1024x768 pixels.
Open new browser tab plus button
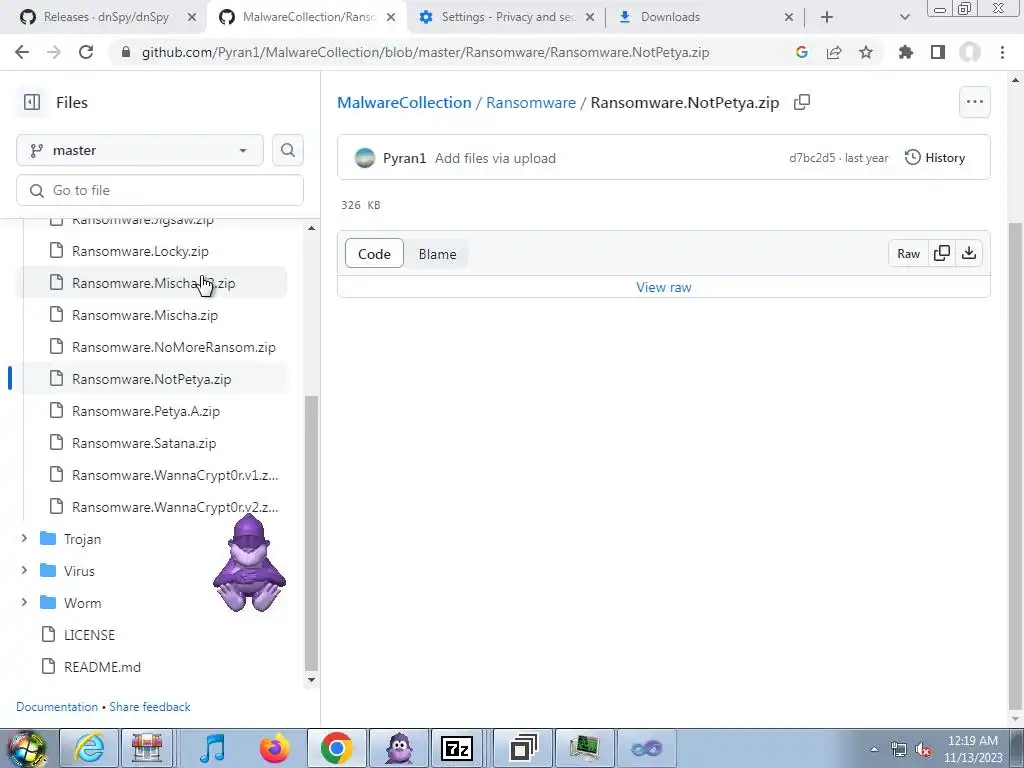tap(827, 17)
